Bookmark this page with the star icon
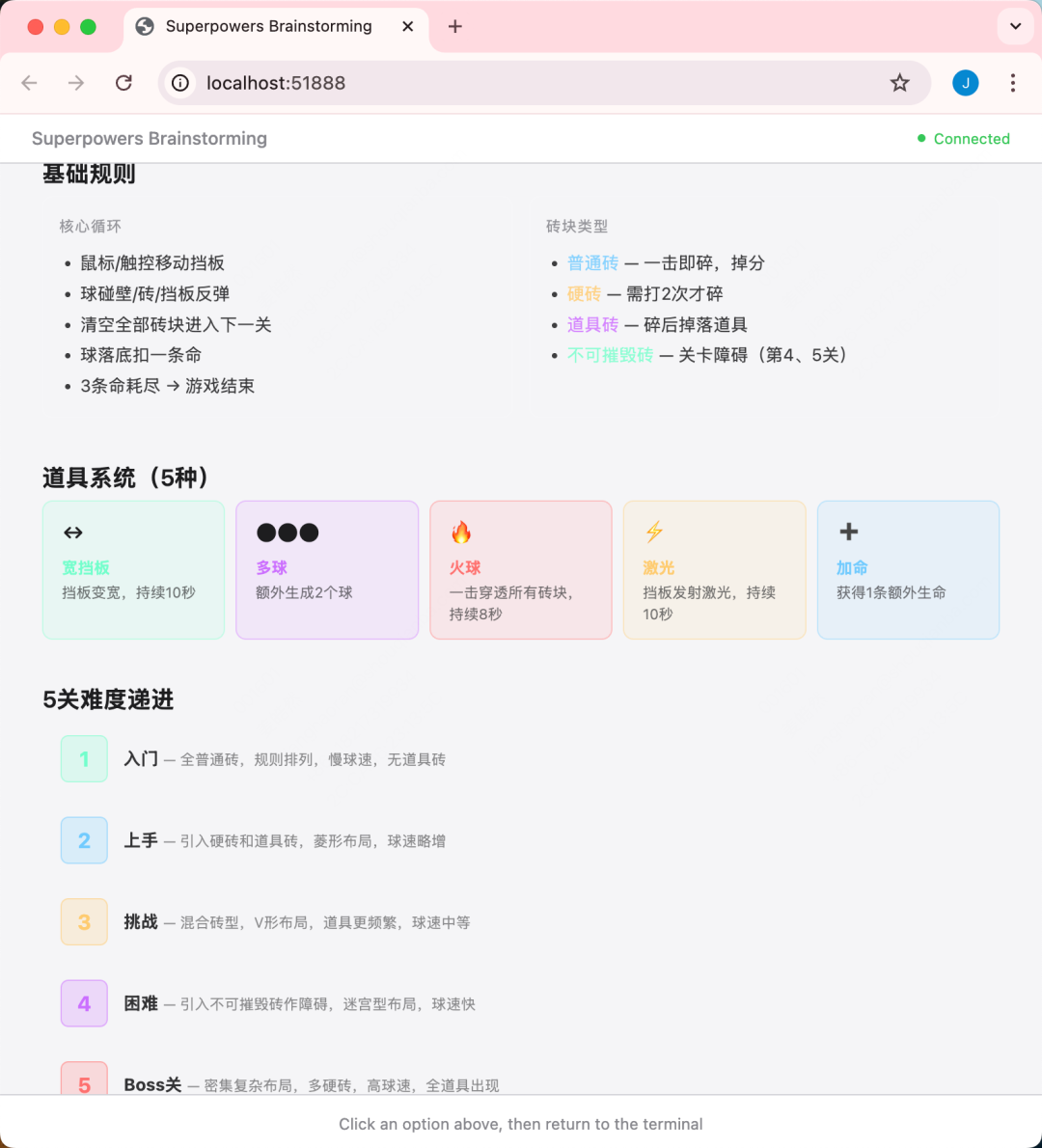1042x1148 pixels. [x=899, y=83]
